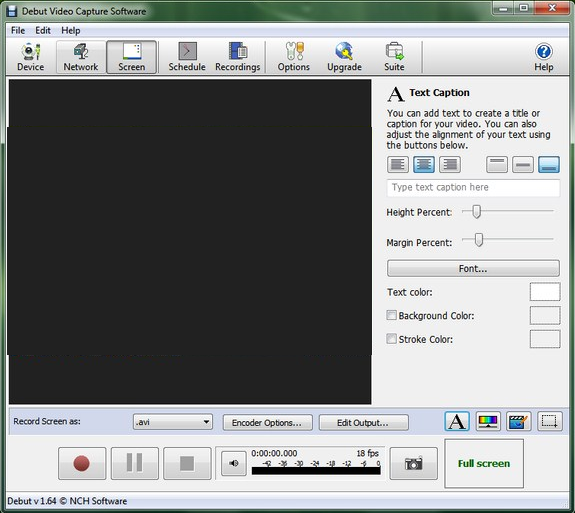
Task: Click the text caption input field
Action: (473, 188)
